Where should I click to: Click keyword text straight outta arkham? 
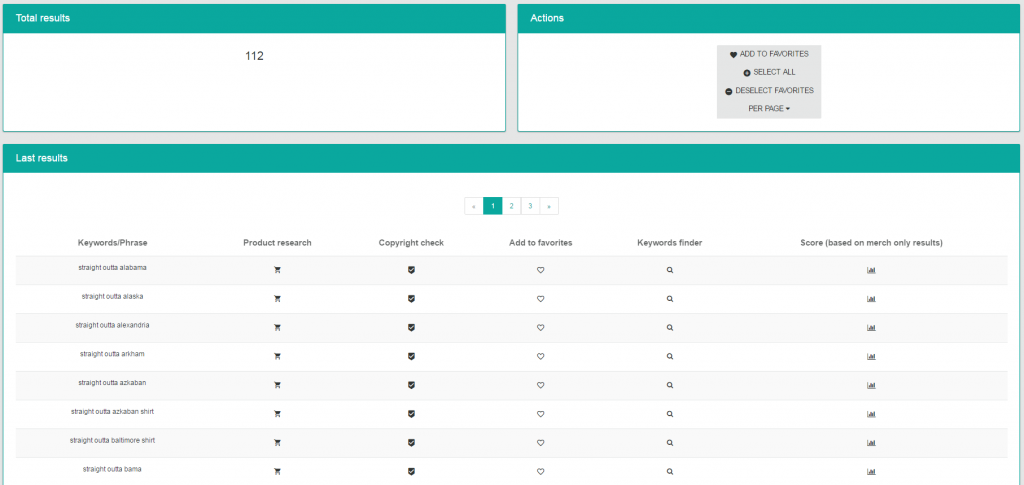tap(112, 354)
